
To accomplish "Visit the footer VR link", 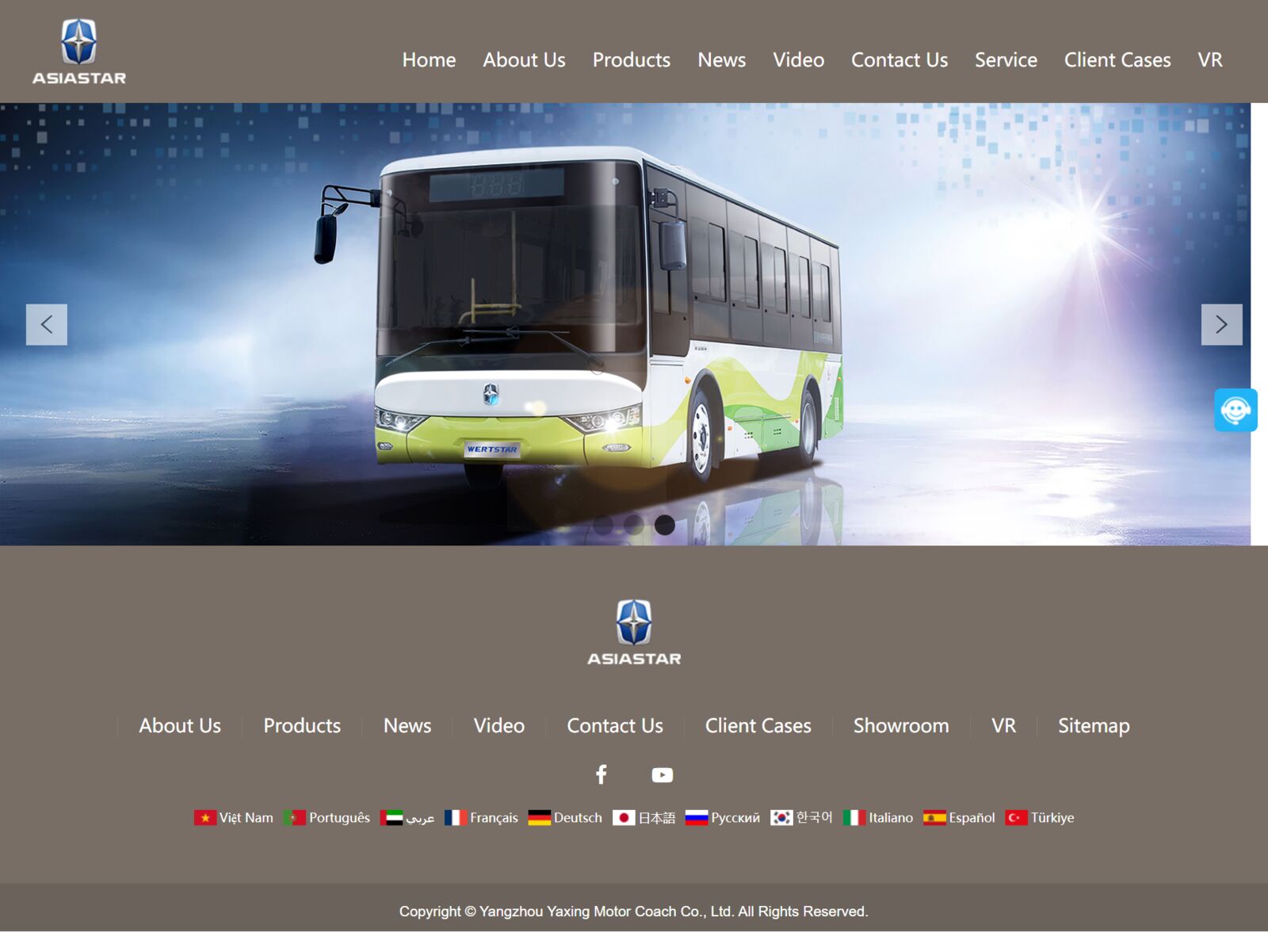I will tap(1003, 725).
